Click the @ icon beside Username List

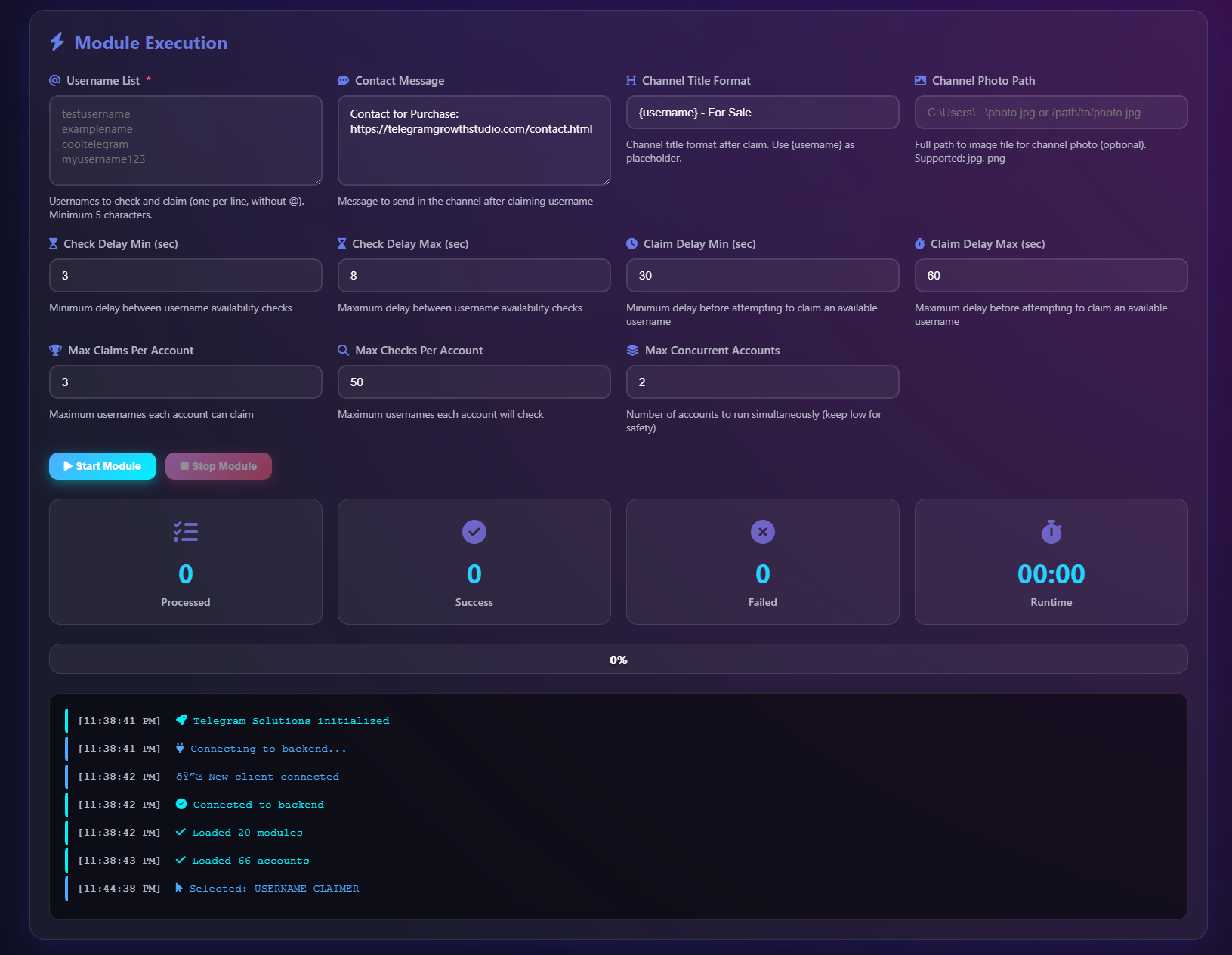[54, 80]
